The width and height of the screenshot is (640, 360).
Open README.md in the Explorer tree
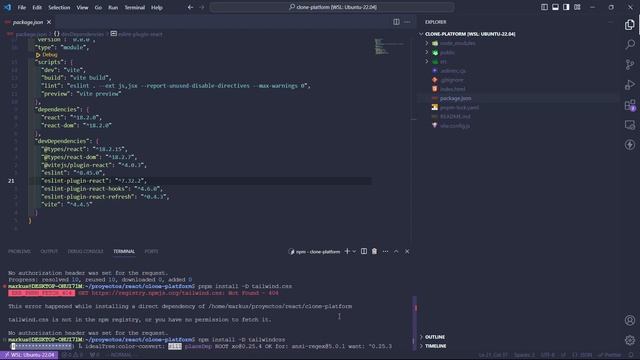tap(455, 117)
